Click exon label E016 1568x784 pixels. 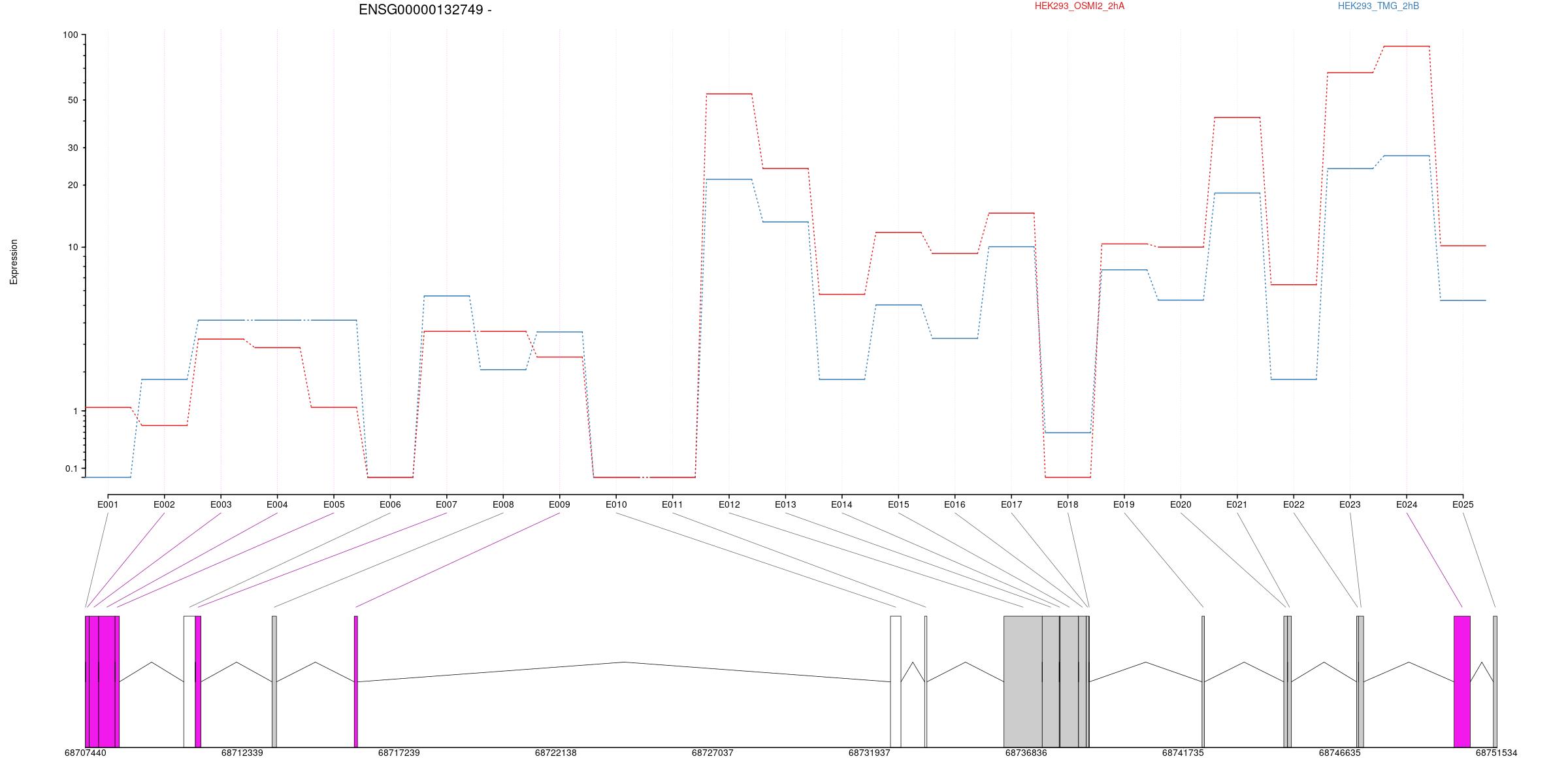[955, 504]
